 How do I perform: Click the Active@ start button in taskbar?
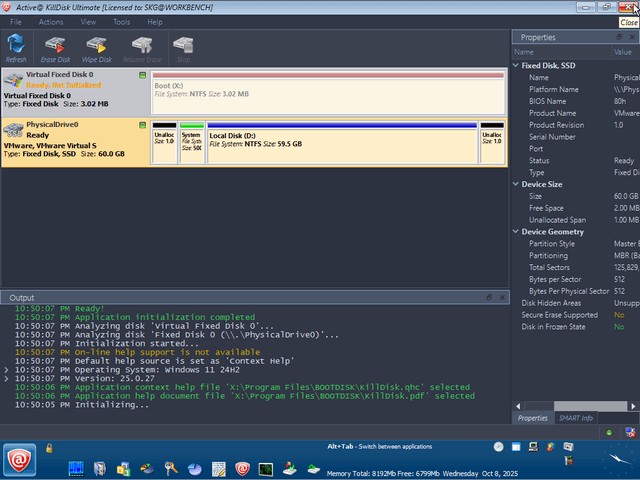pos(18,460)
